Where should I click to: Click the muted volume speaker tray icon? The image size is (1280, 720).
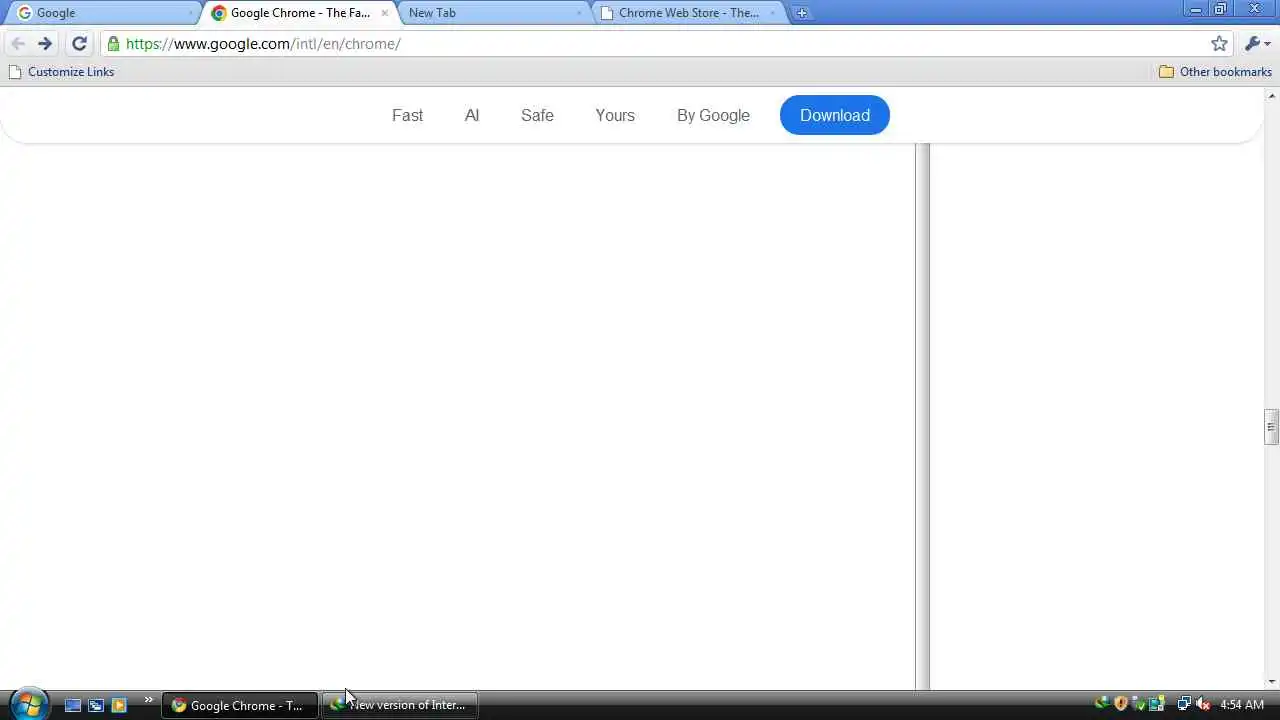(x=1203, y=704)
